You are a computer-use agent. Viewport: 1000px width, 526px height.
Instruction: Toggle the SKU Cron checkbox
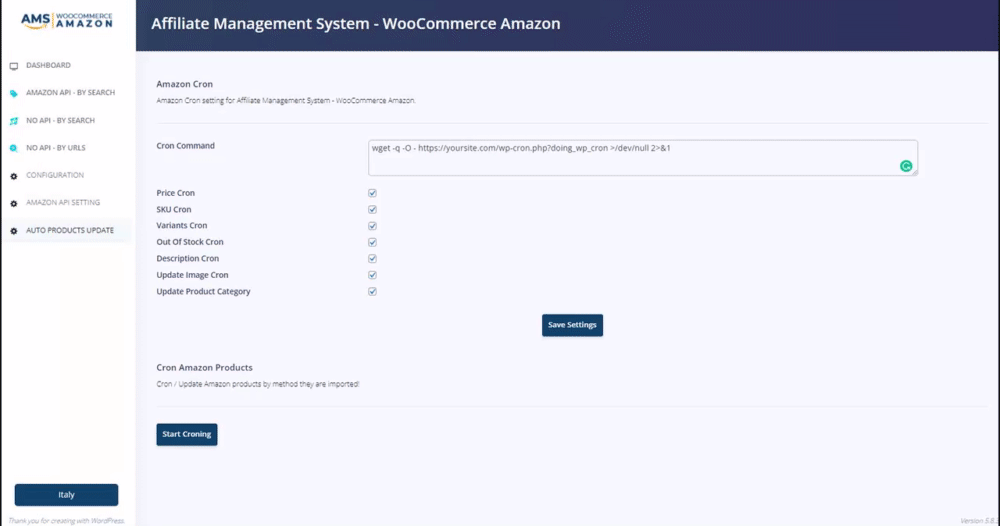[x=372, y=210]
